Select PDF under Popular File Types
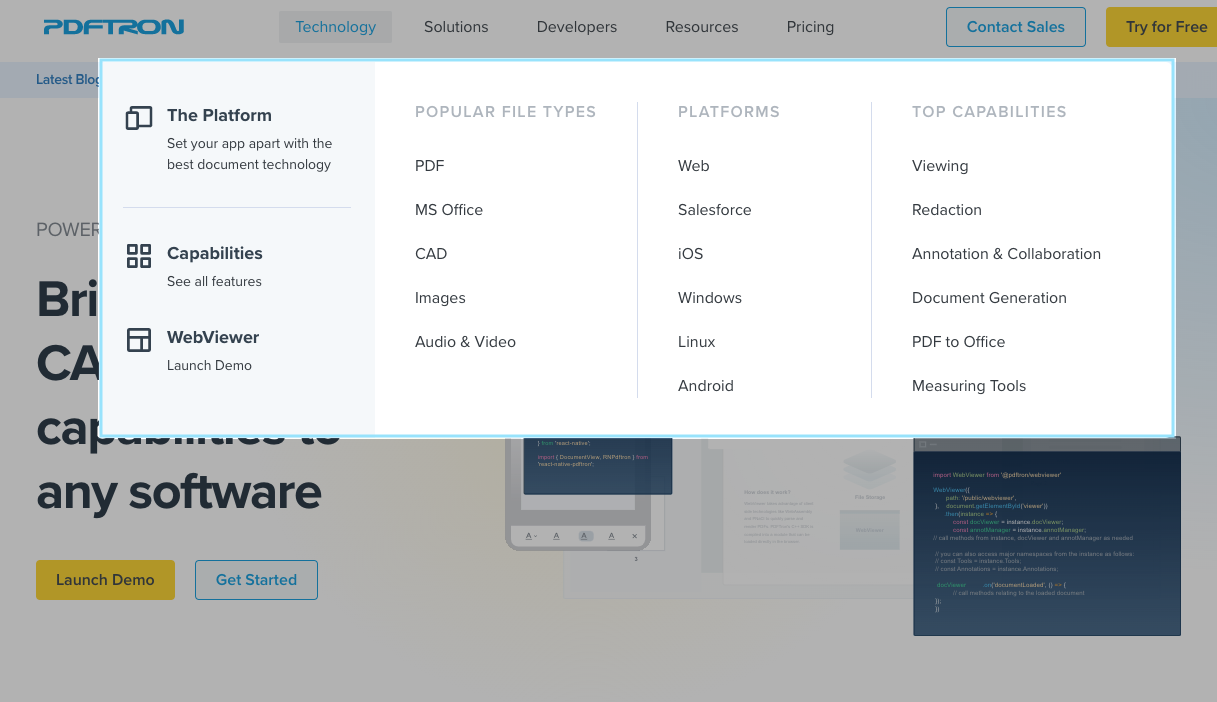 coord(429,166)
